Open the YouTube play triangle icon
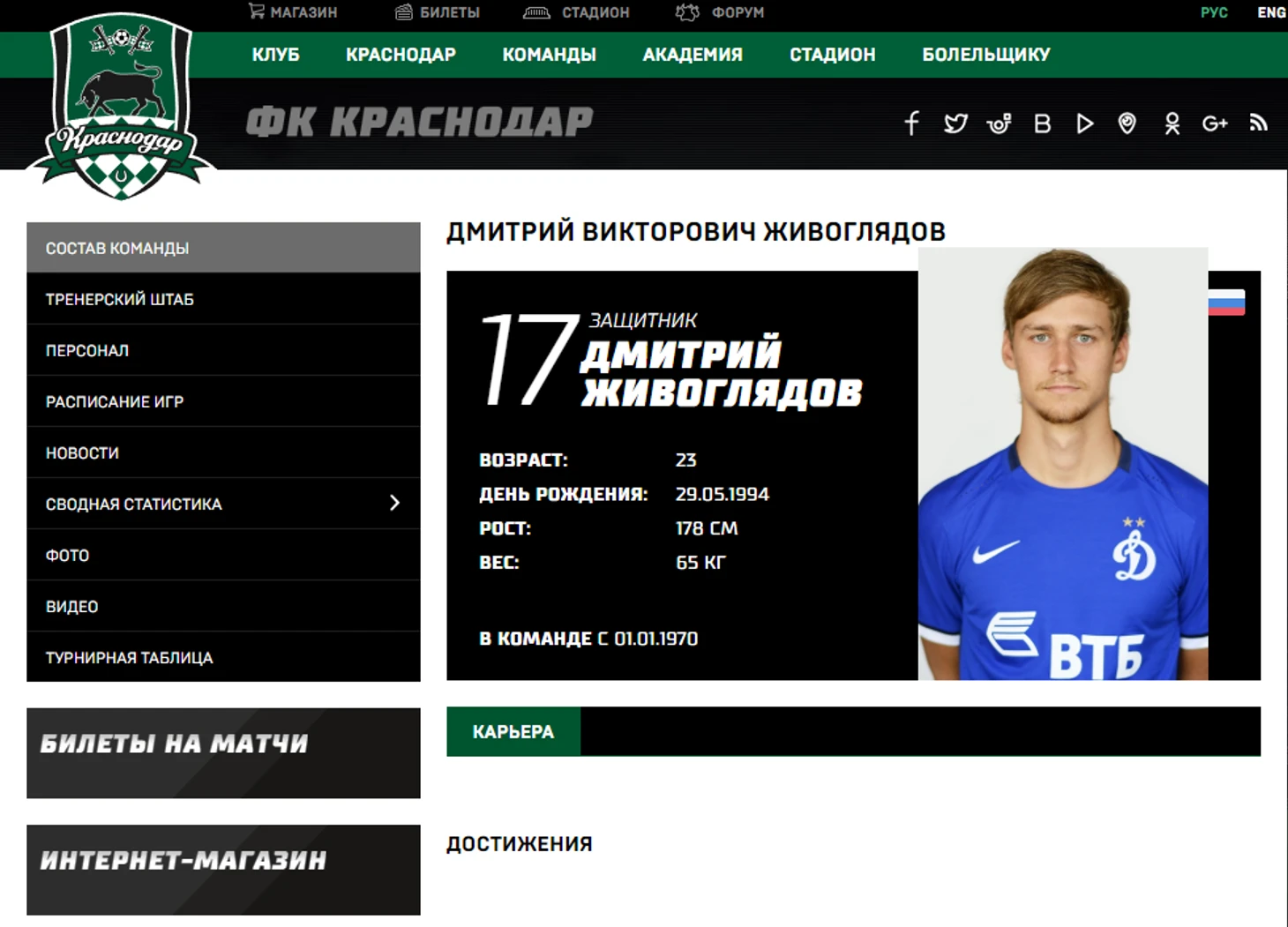This screenshot has width=1288, height=927. click(1085, 123)
